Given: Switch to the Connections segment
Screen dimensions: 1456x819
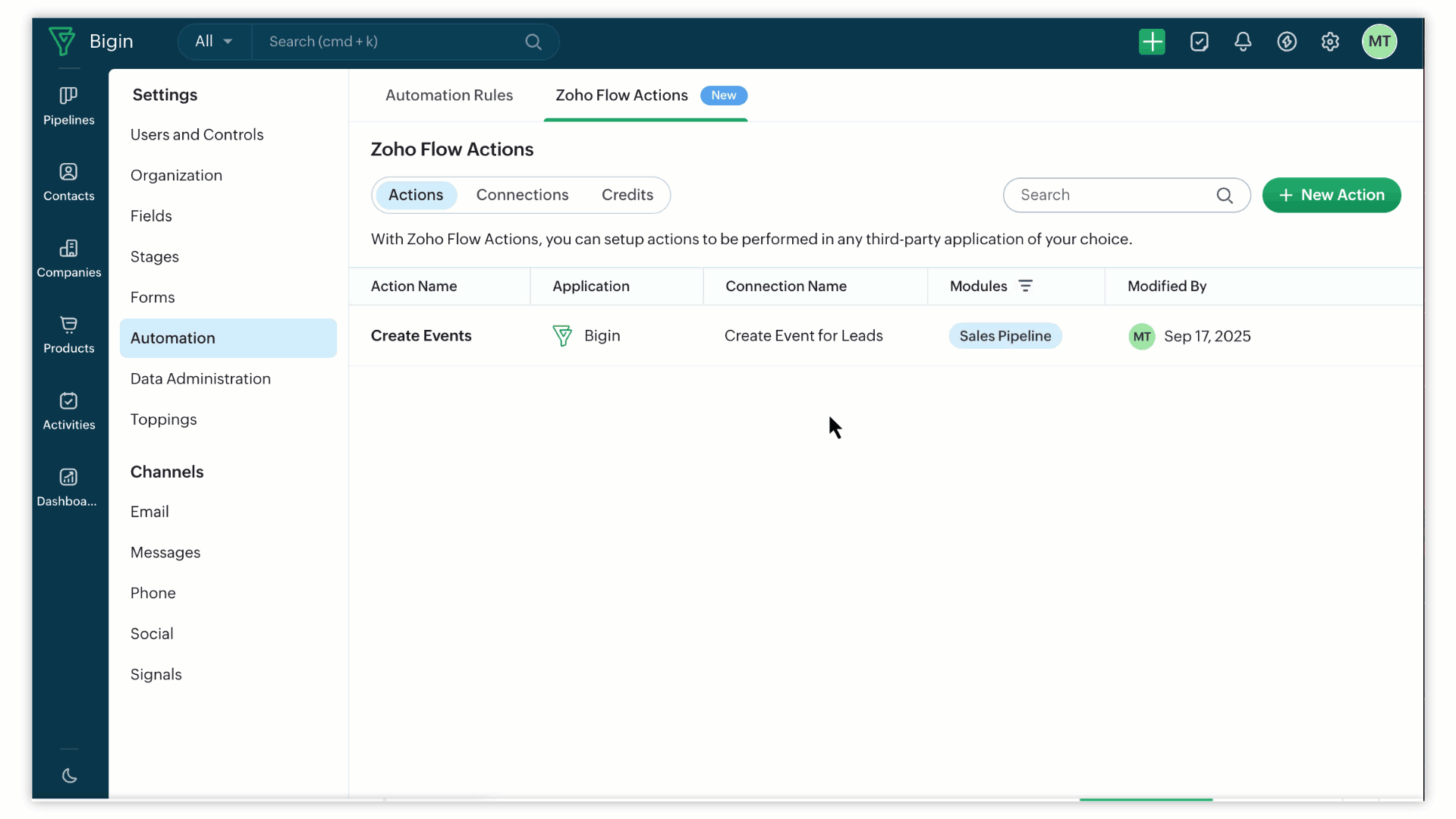Looking at the screenshot, I should 522,195.
